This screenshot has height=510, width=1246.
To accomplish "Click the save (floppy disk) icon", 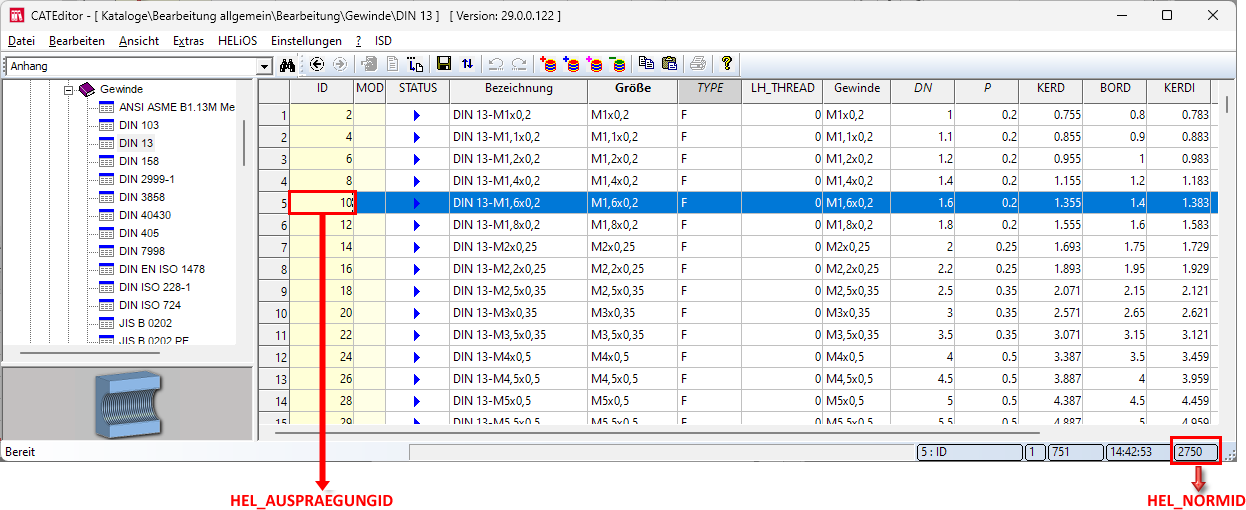I will click(444, 65).
